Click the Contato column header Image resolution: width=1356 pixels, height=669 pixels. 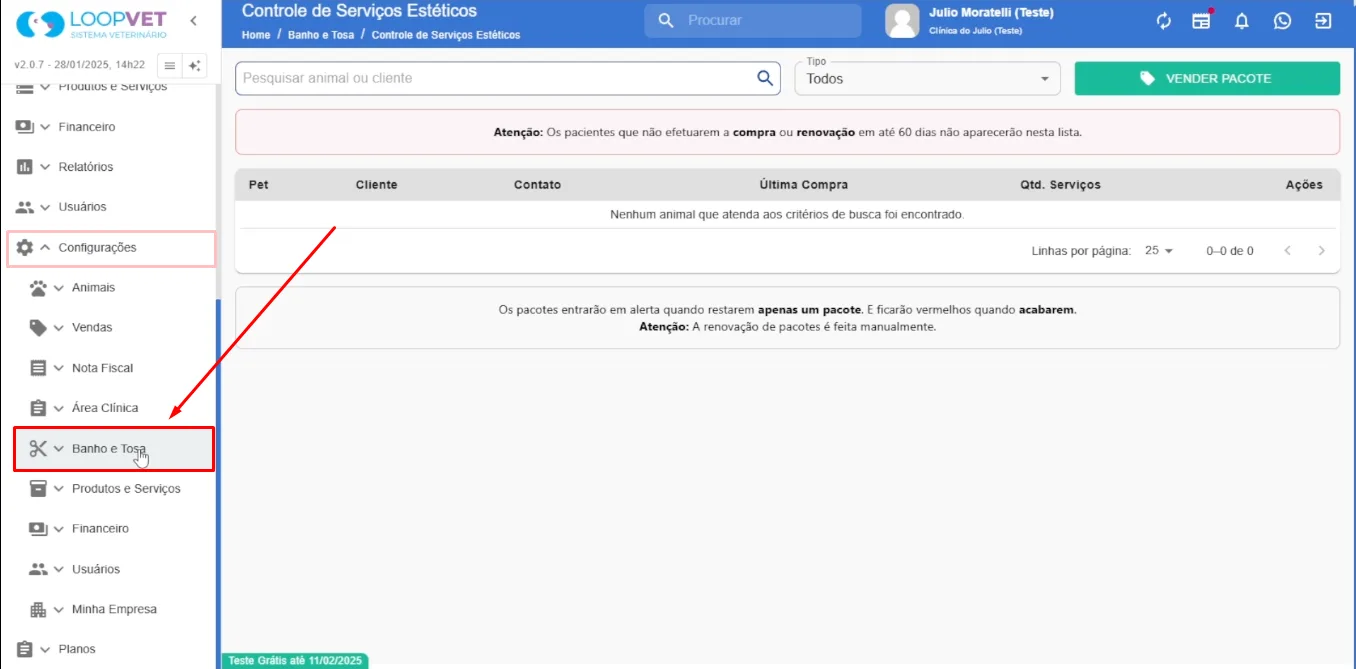(x=537, y=185)
